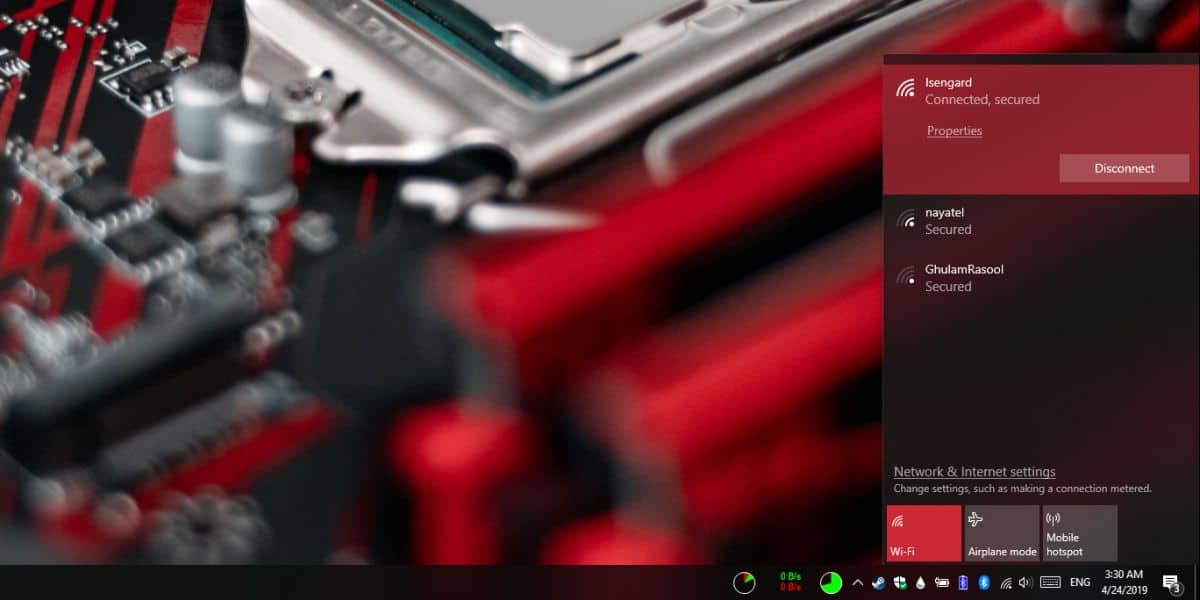The image size is (1200, 600).
Task: Open Properties for the Isengard connection
Action: pos(954,130)
